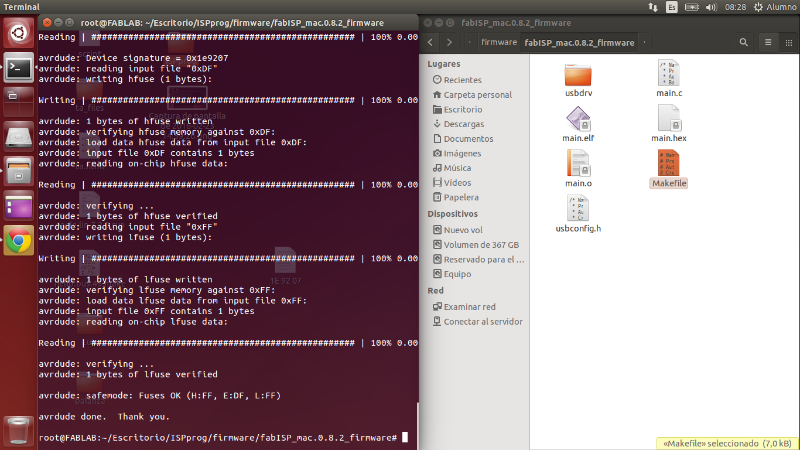Image resolution: width=800 pixels, height=450 pixels.
Task: Click the disk drive launcher icon
Action: (x=18, y=137)
